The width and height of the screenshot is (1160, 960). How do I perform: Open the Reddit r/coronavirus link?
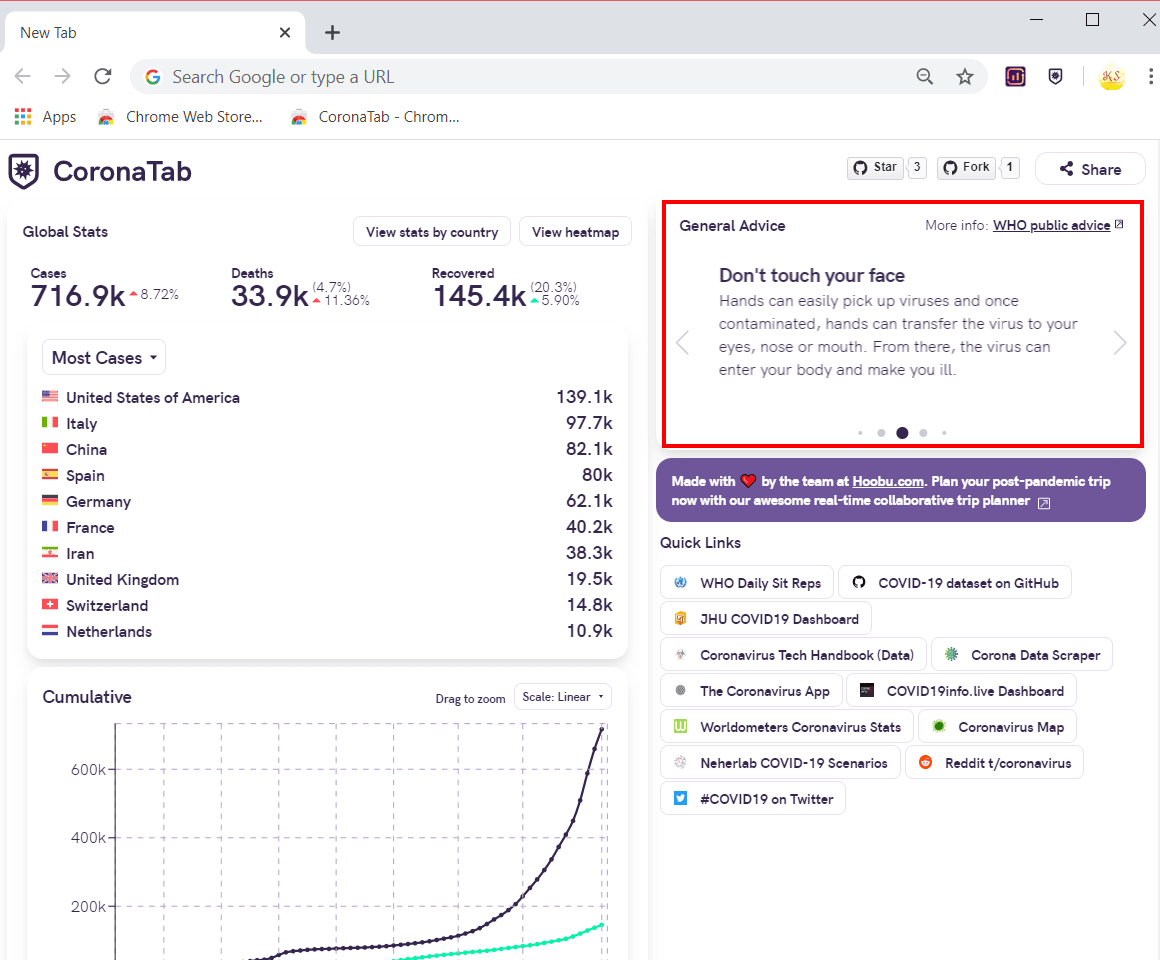(994, 763)
